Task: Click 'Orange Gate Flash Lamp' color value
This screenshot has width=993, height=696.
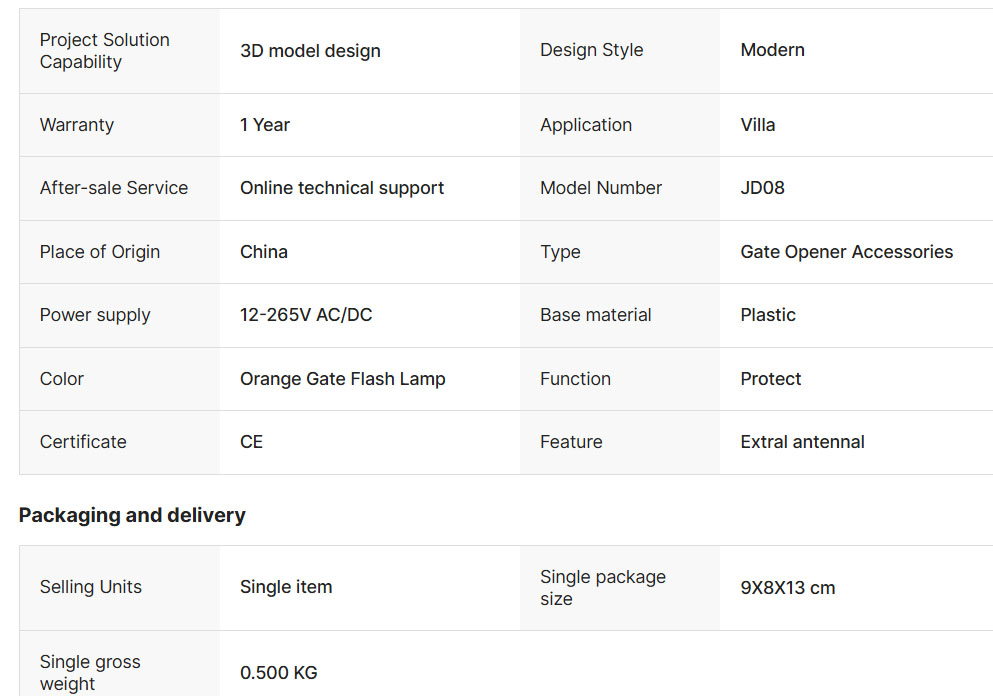Action: tap(342, 379)
